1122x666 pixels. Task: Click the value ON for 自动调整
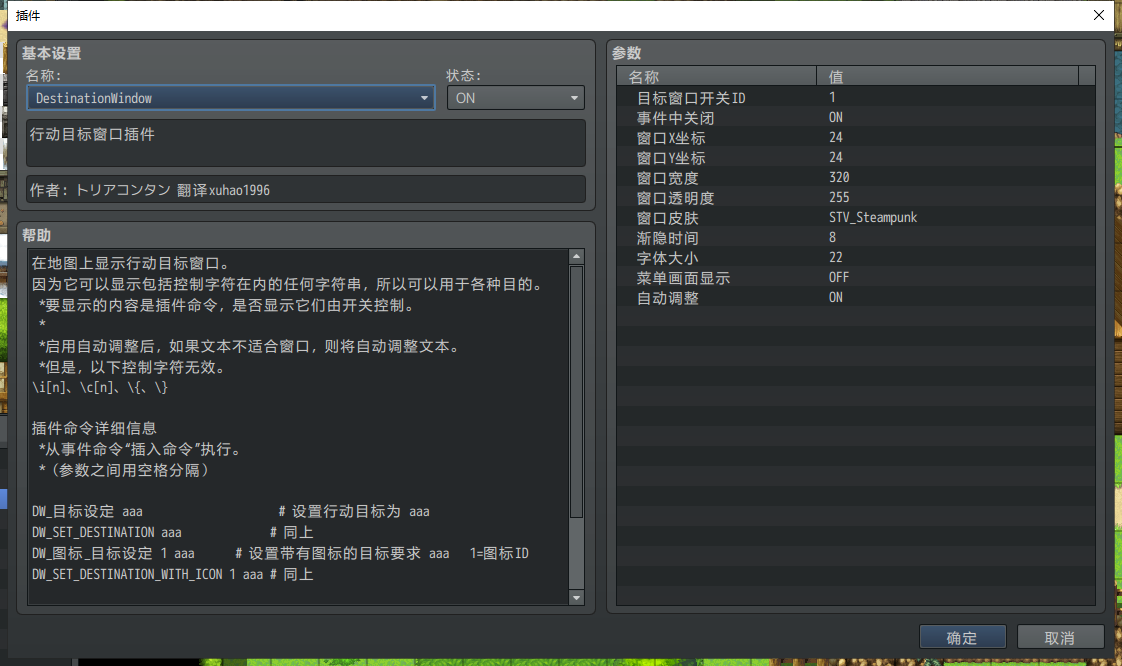[x=836, y=298]
